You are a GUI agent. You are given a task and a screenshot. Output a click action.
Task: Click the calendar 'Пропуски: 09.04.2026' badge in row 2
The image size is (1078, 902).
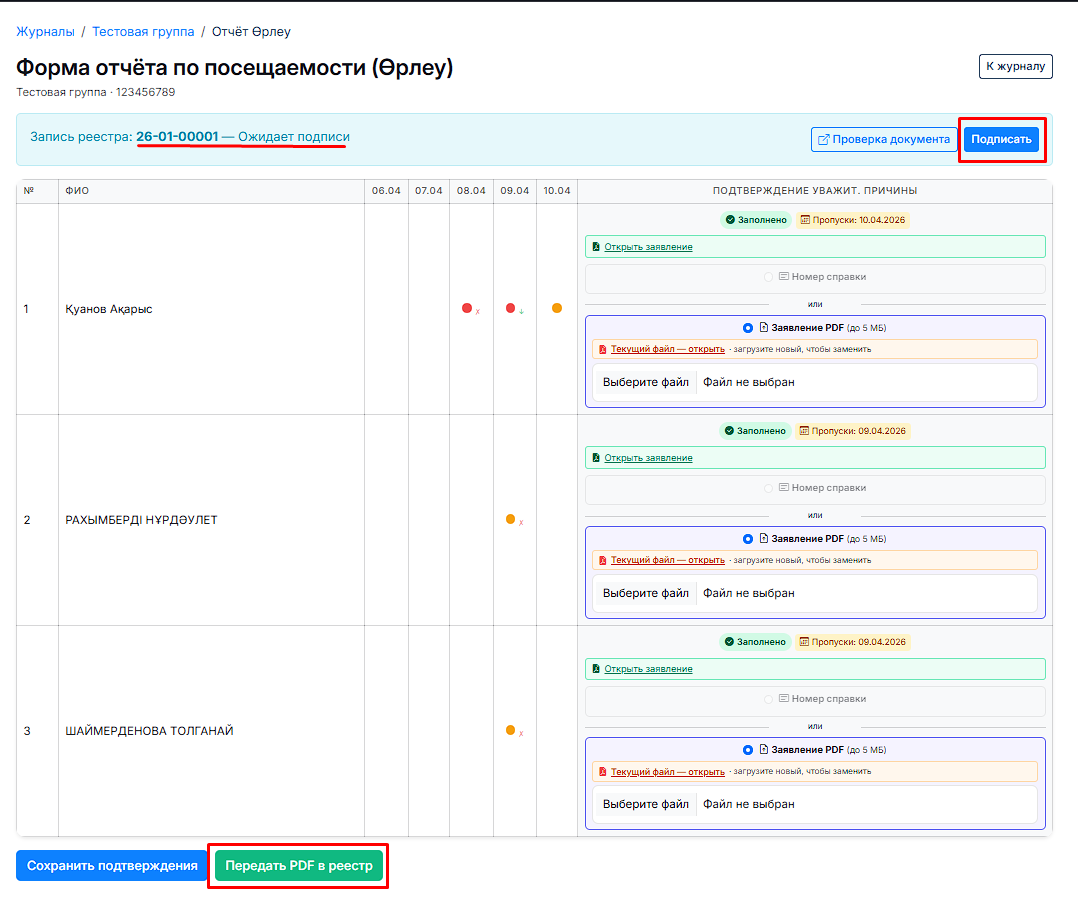point(853,431)
